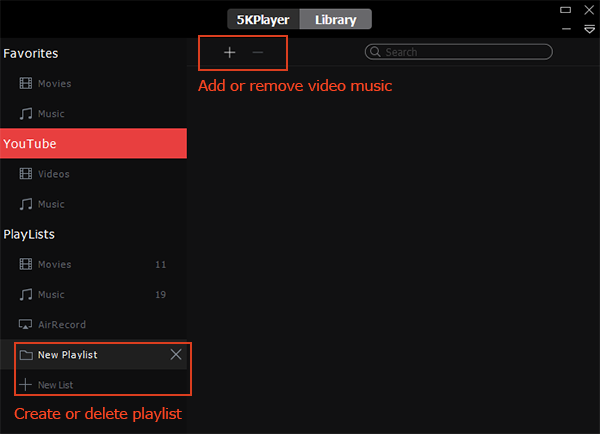Image resolution: width=600 pixels, height=434 pixels.
Task: Open Music under Favorites
Action: (93, 114)
